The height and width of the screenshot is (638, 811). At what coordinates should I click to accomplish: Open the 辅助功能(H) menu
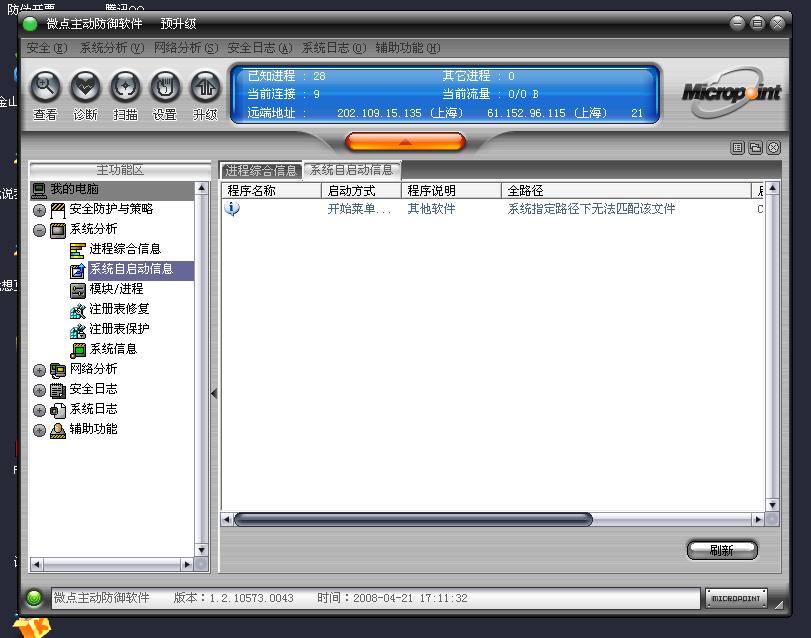408,48
